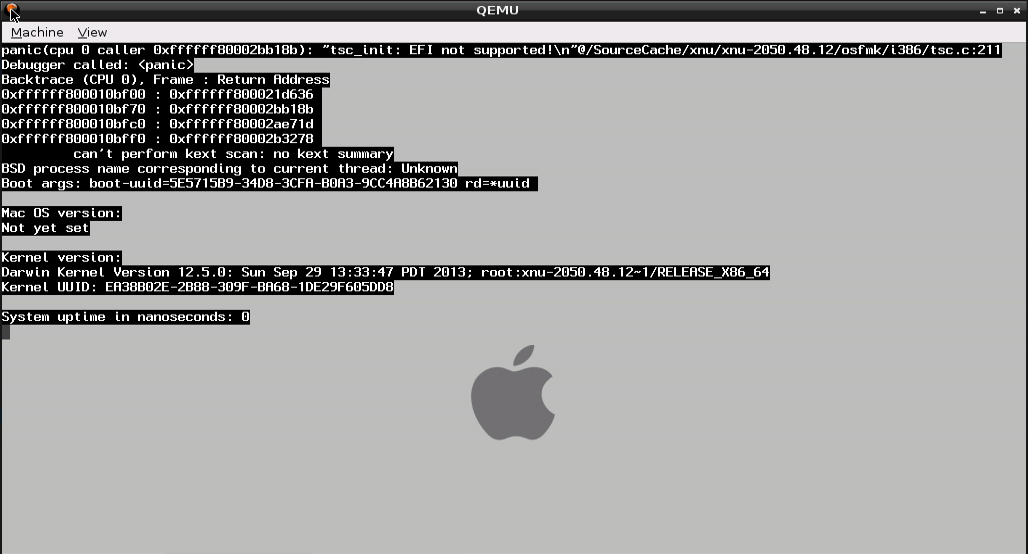
Task: Click the 'Not yet set' line
Action: (45, 228)
